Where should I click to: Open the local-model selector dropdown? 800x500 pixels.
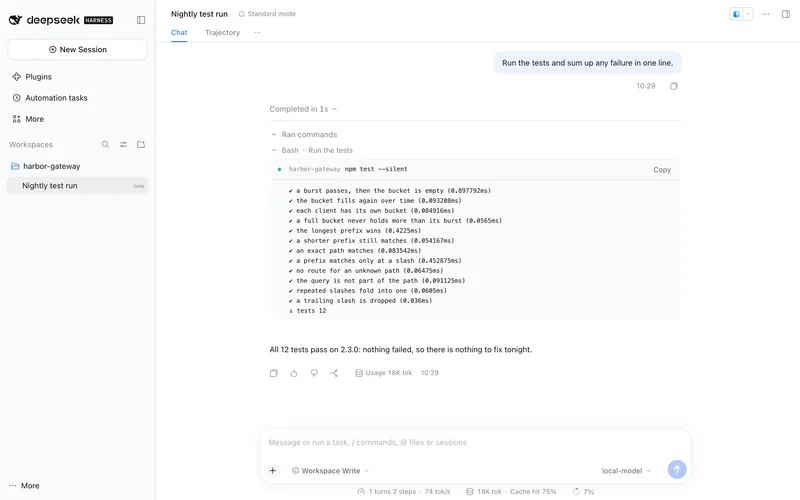[627, 471]
